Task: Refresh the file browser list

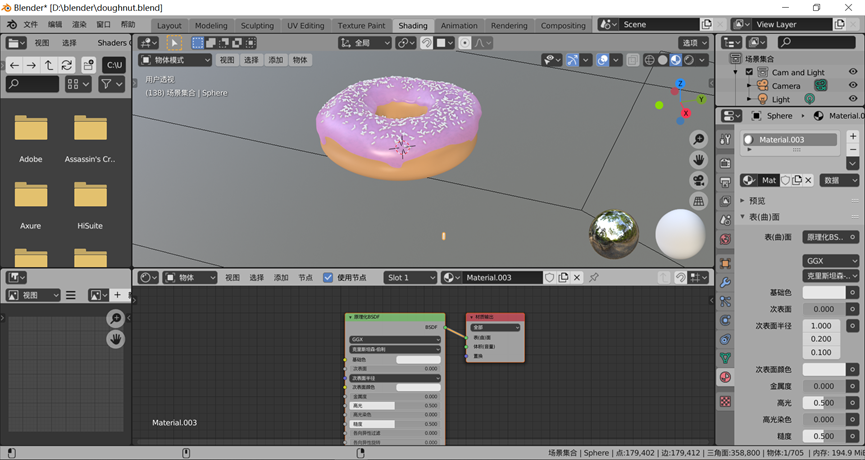Action: tap(66, 65)
